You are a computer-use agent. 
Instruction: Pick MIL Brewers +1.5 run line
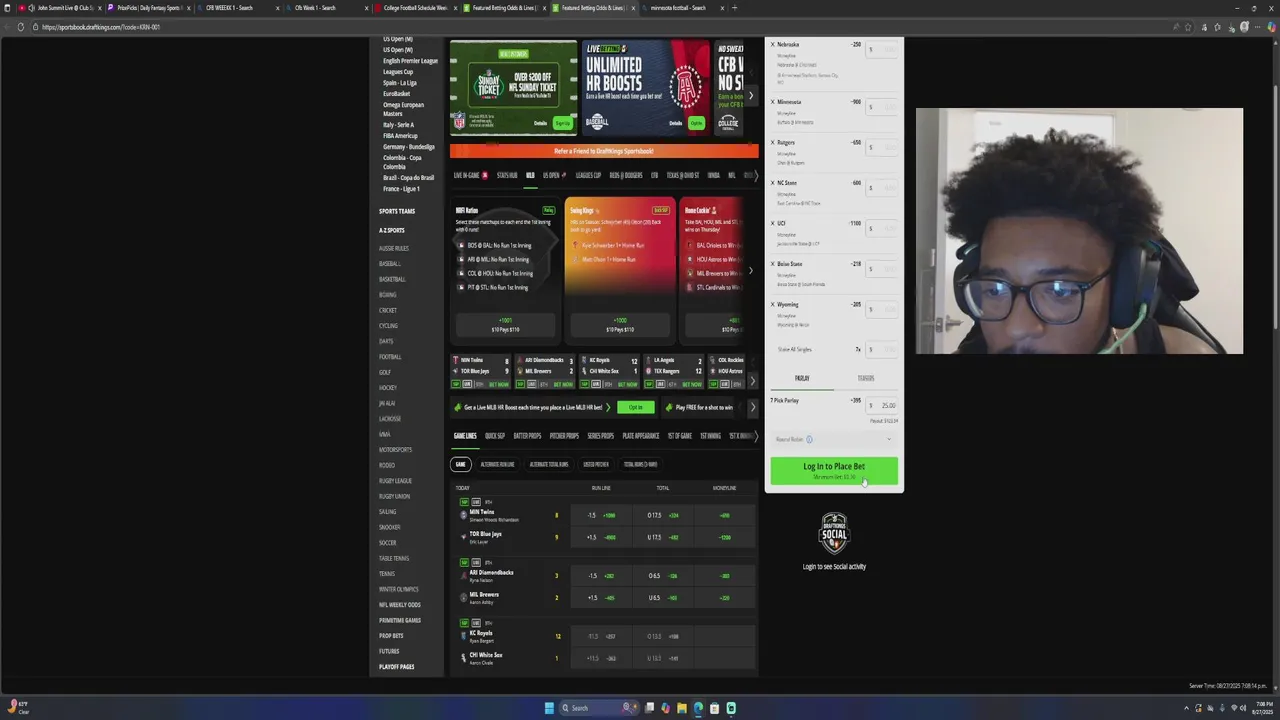(601, 598)
